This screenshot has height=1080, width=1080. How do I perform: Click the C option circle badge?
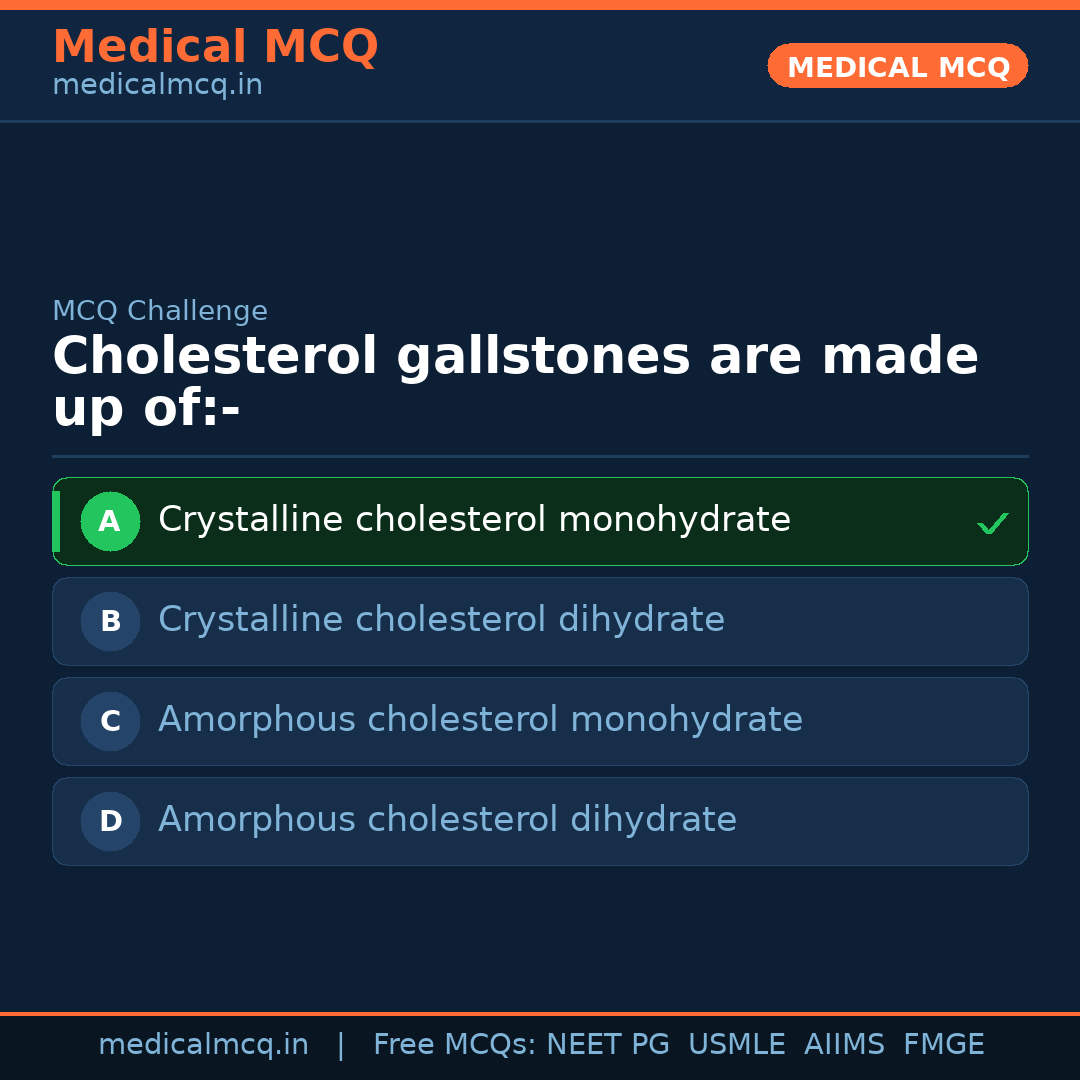pyautogui.click(x=110, y=721)
